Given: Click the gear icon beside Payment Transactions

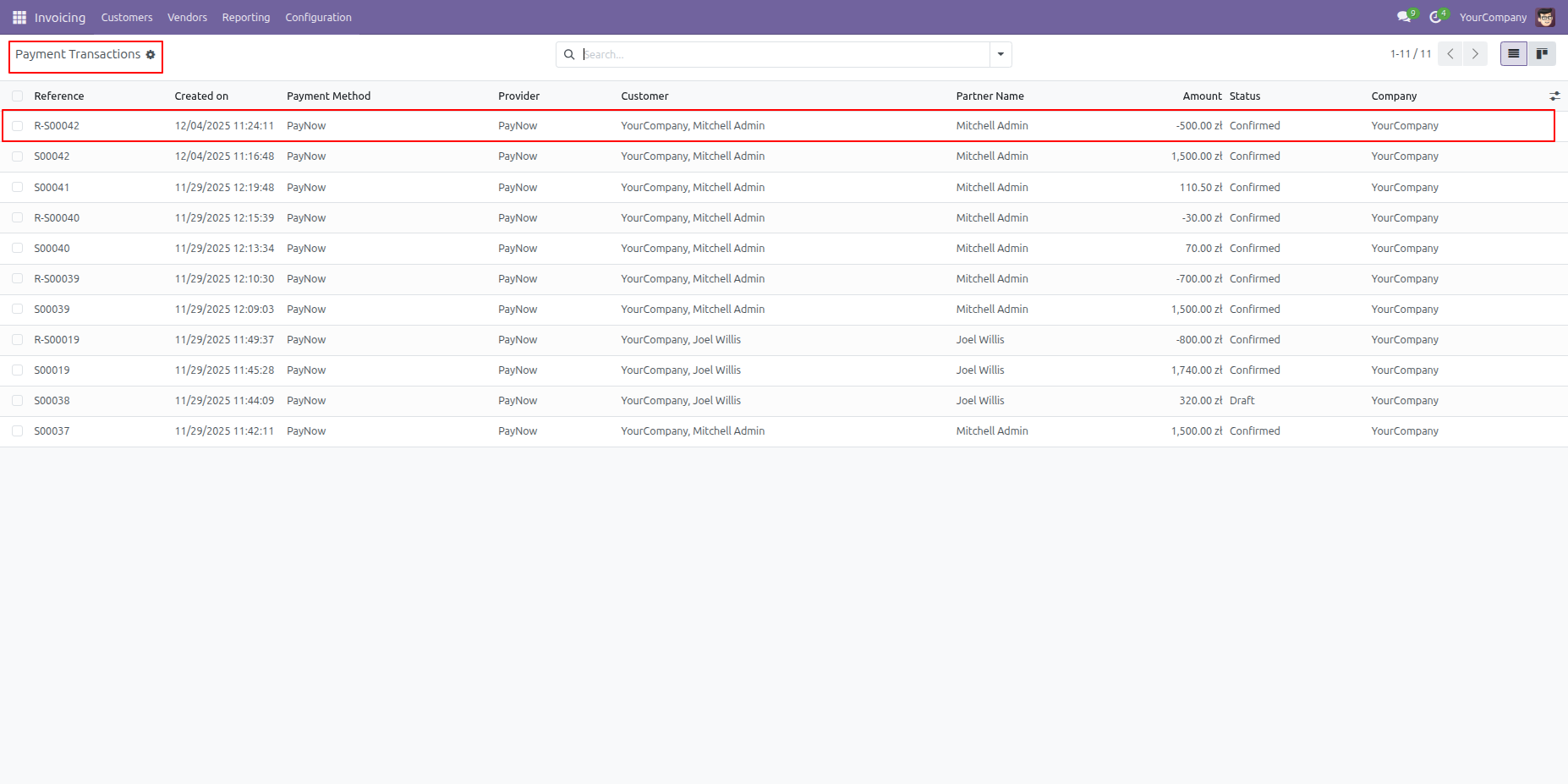Looking at the screenshot, I should (151, 55).
